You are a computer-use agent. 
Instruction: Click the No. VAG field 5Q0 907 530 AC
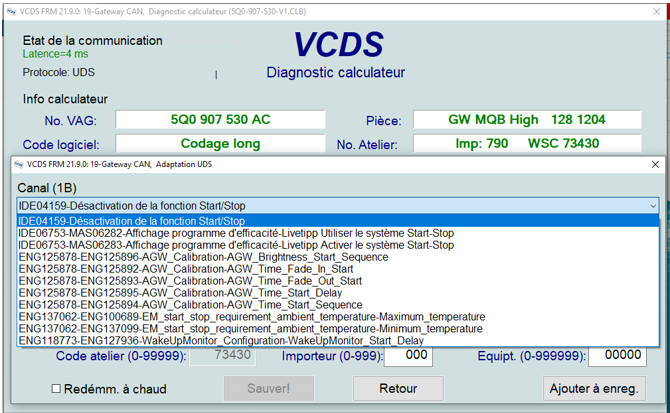tap(220, 120)
